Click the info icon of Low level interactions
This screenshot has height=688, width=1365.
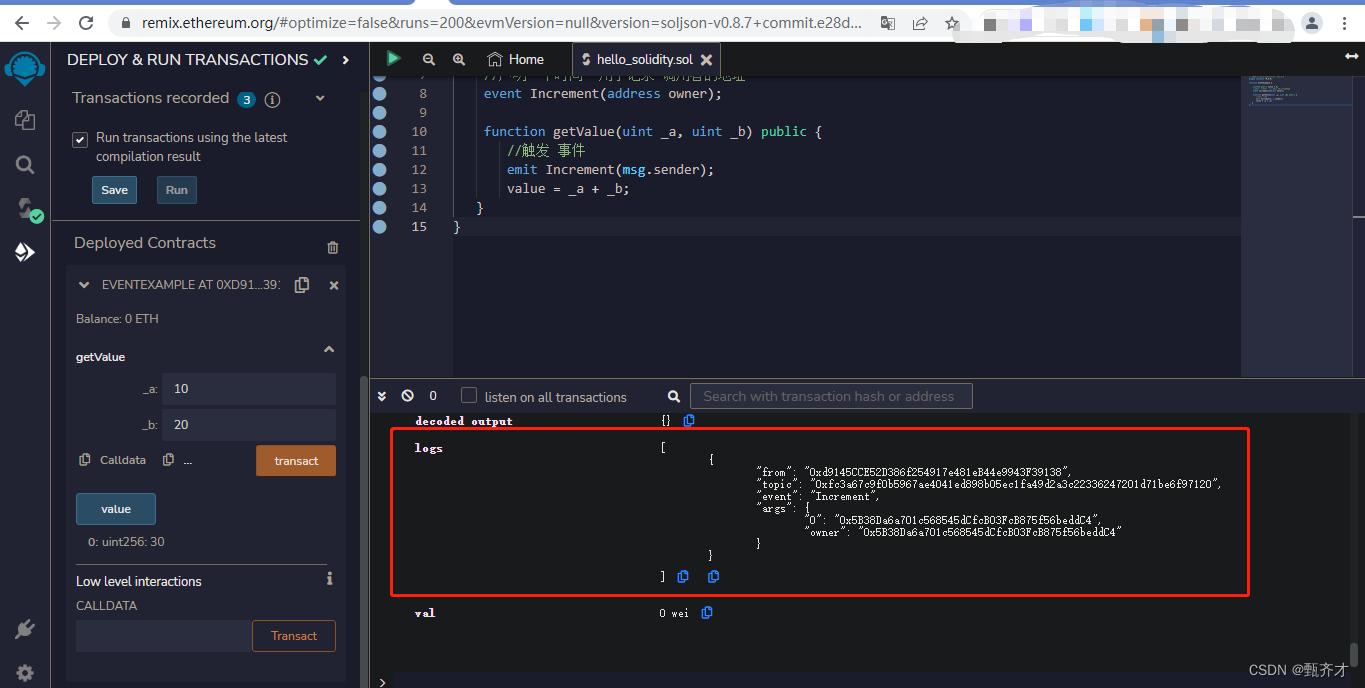pos(329,579)
